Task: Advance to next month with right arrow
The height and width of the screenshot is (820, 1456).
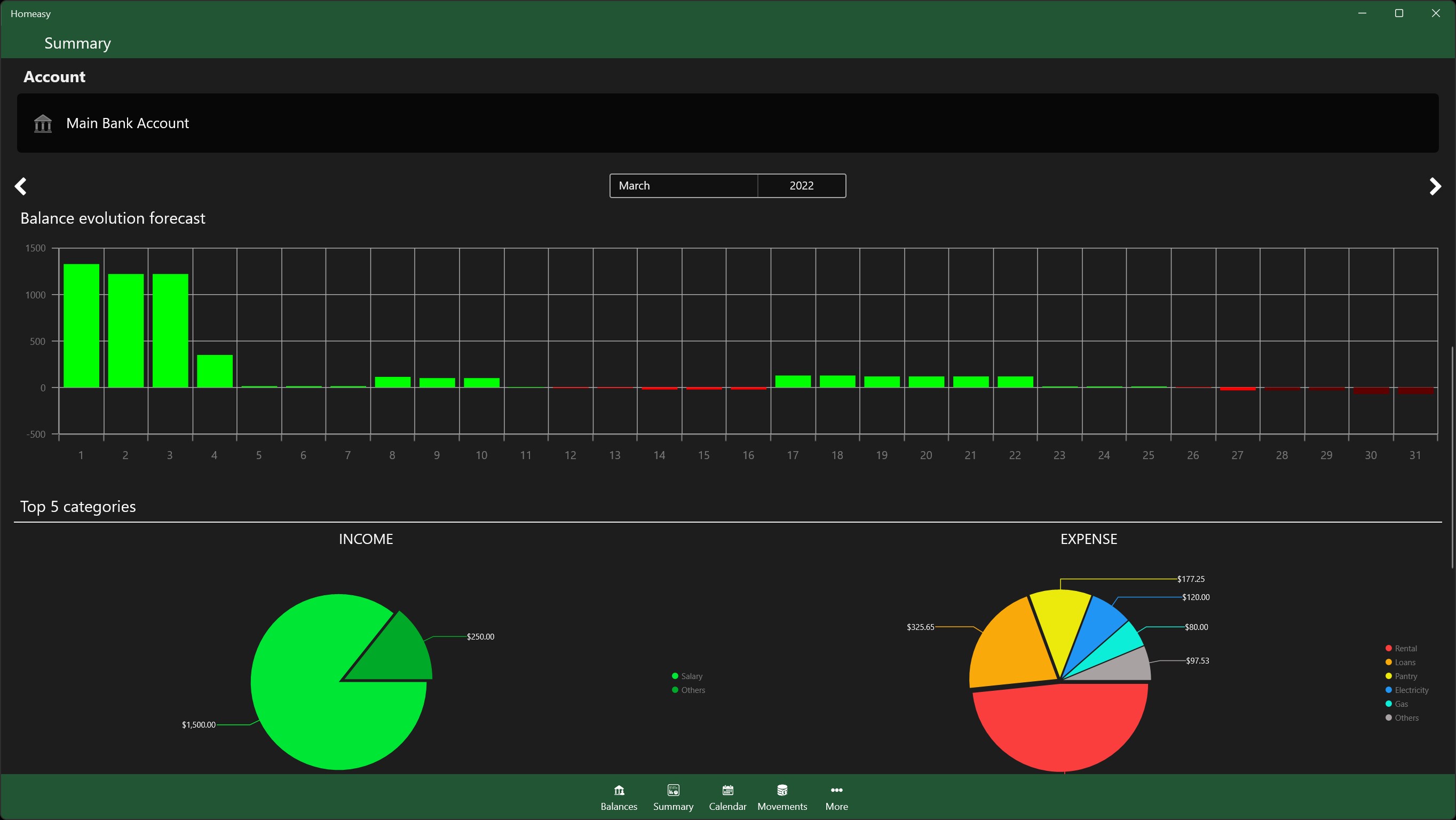Action: click(x=1435, y=186)
